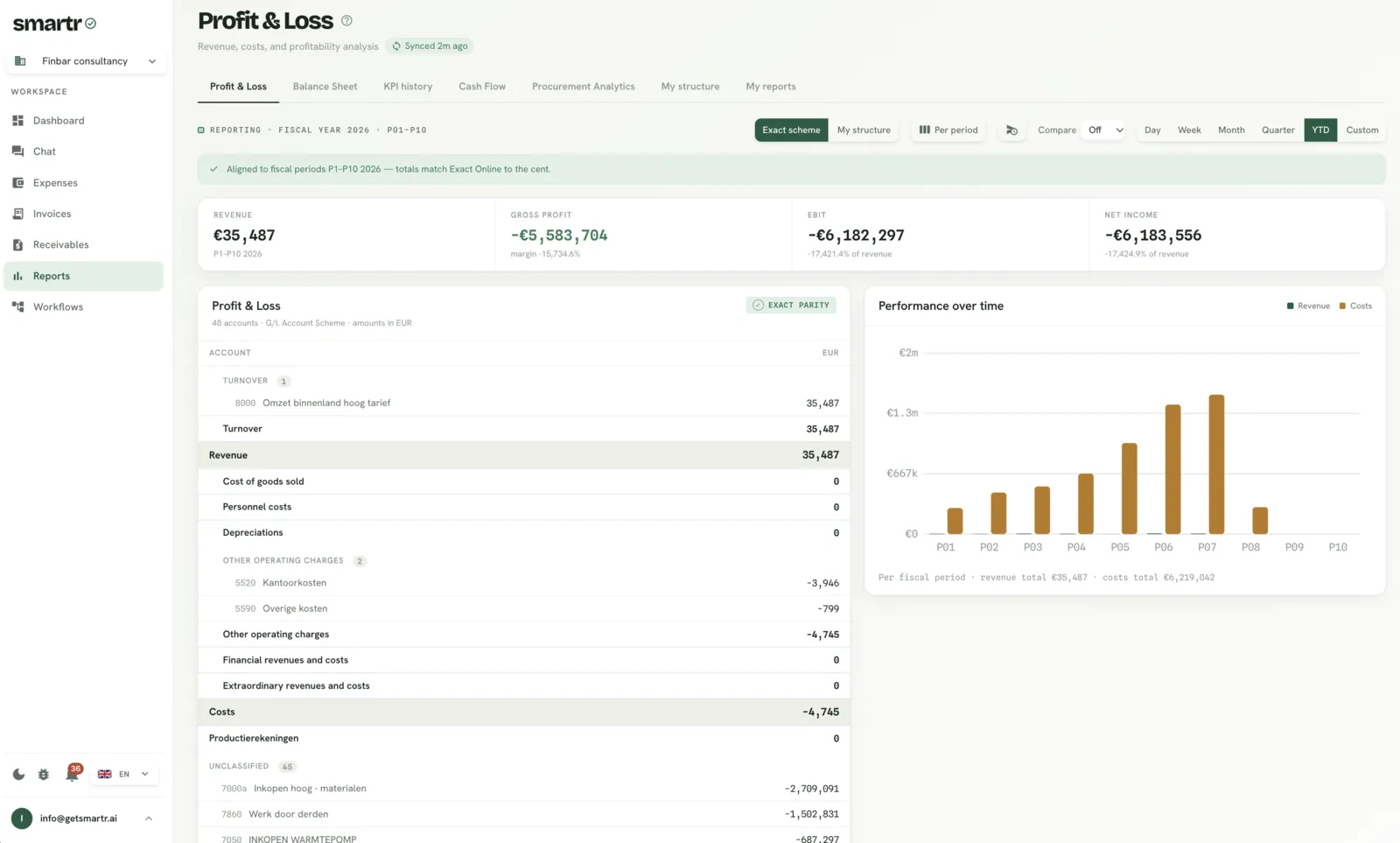
Task: Select the Quarter range option
Action: click(x=1277, y=130)
